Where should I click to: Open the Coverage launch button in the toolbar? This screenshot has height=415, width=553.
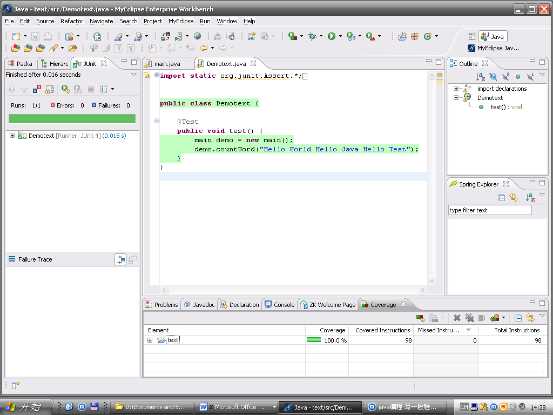(292, 36)
